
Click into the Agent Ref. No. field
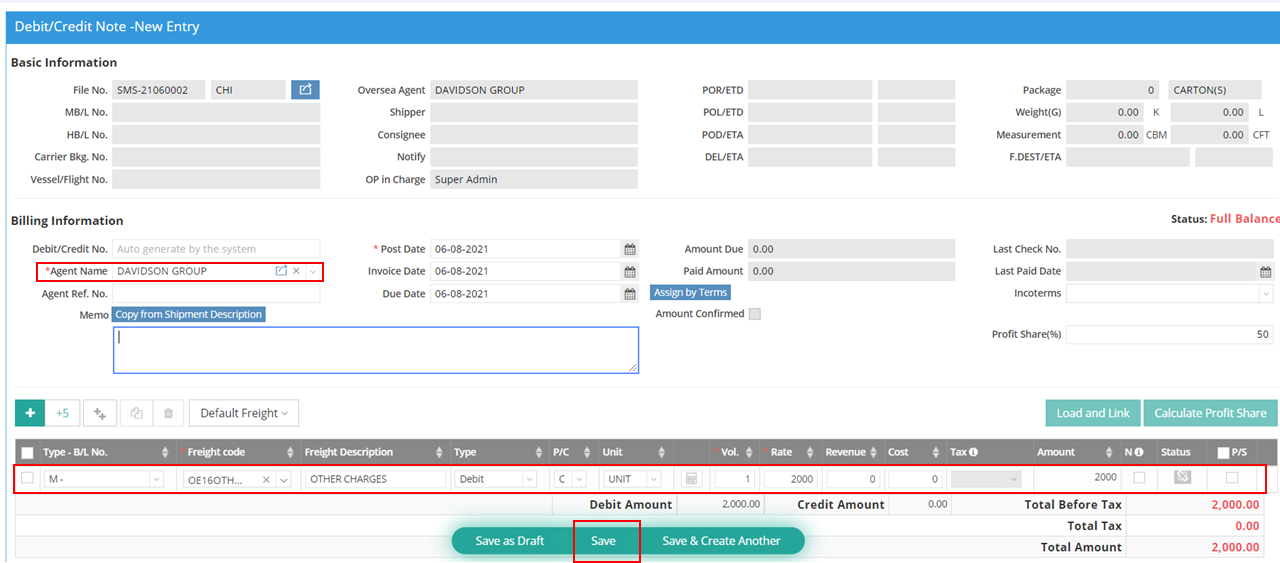[x=216, y=294]
